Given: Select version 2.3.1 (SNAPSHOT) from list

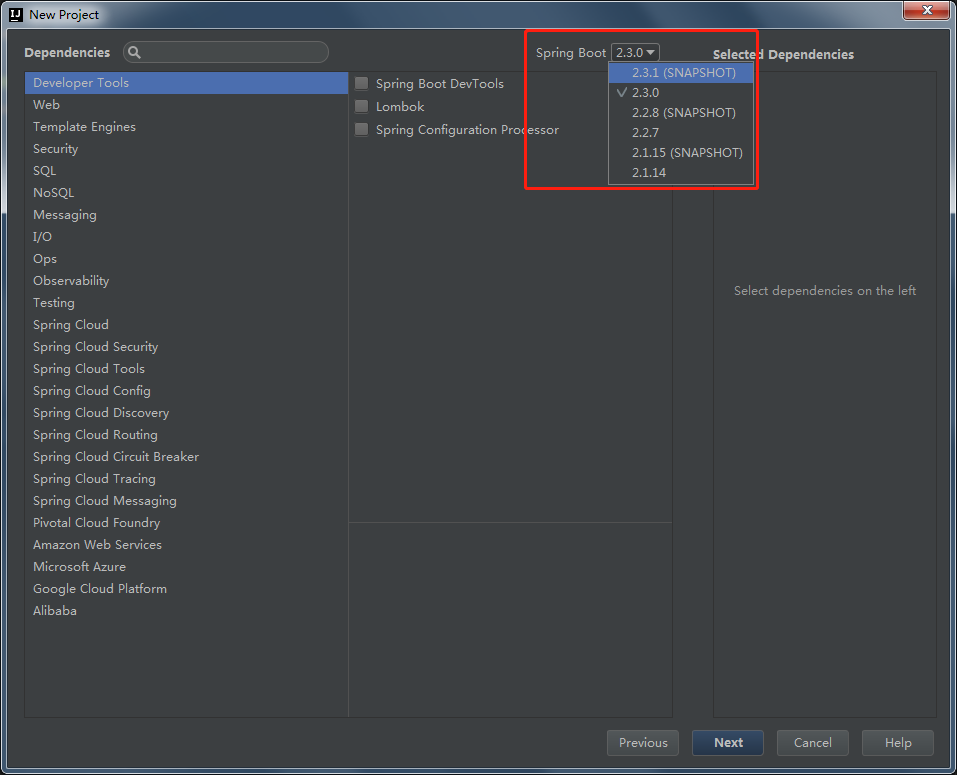Looking at the screenshot, I should (x=681, y=72).
